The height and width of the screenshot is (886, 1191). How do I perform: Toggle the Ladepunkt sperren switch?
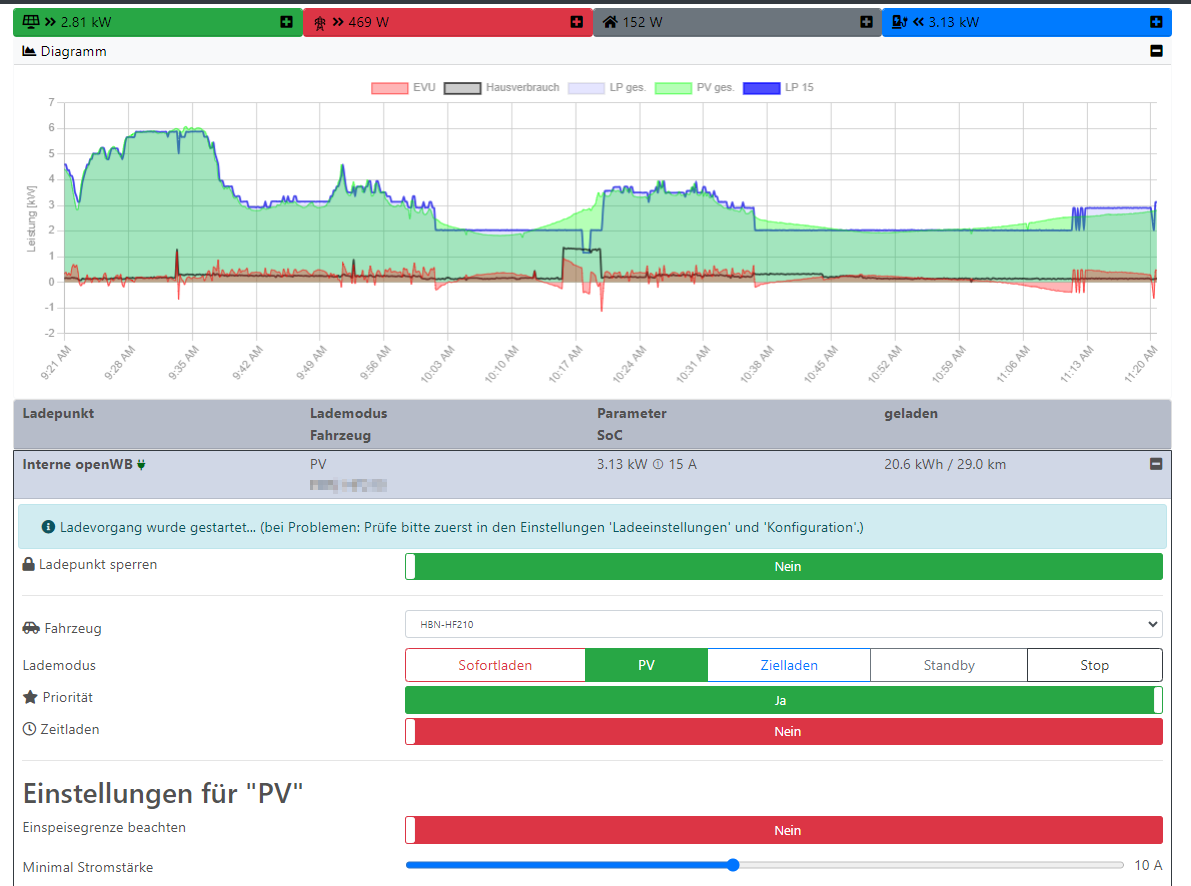coord(783,566)
